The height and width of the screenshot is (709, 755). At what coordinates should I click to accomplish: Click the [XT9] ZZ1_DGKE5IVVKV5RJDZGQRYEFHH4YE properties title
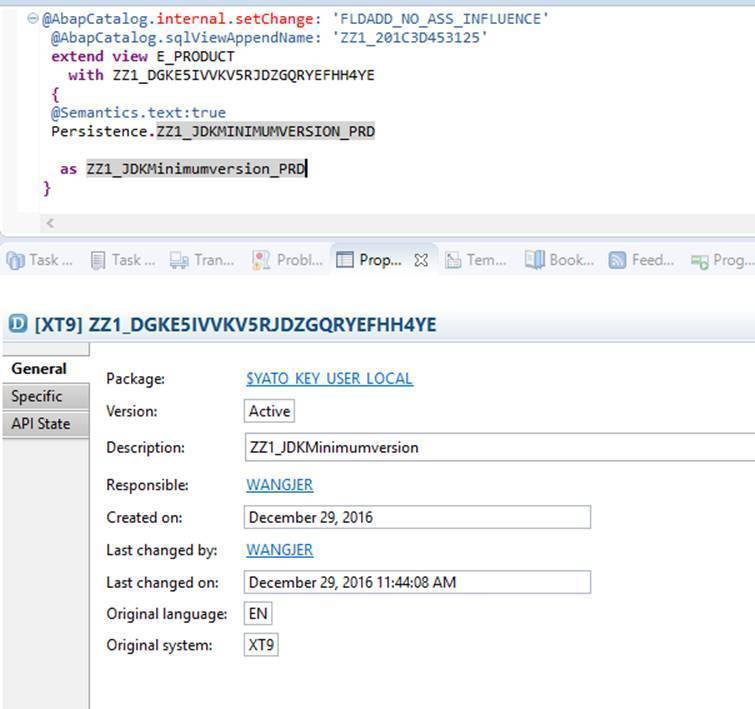235,325
